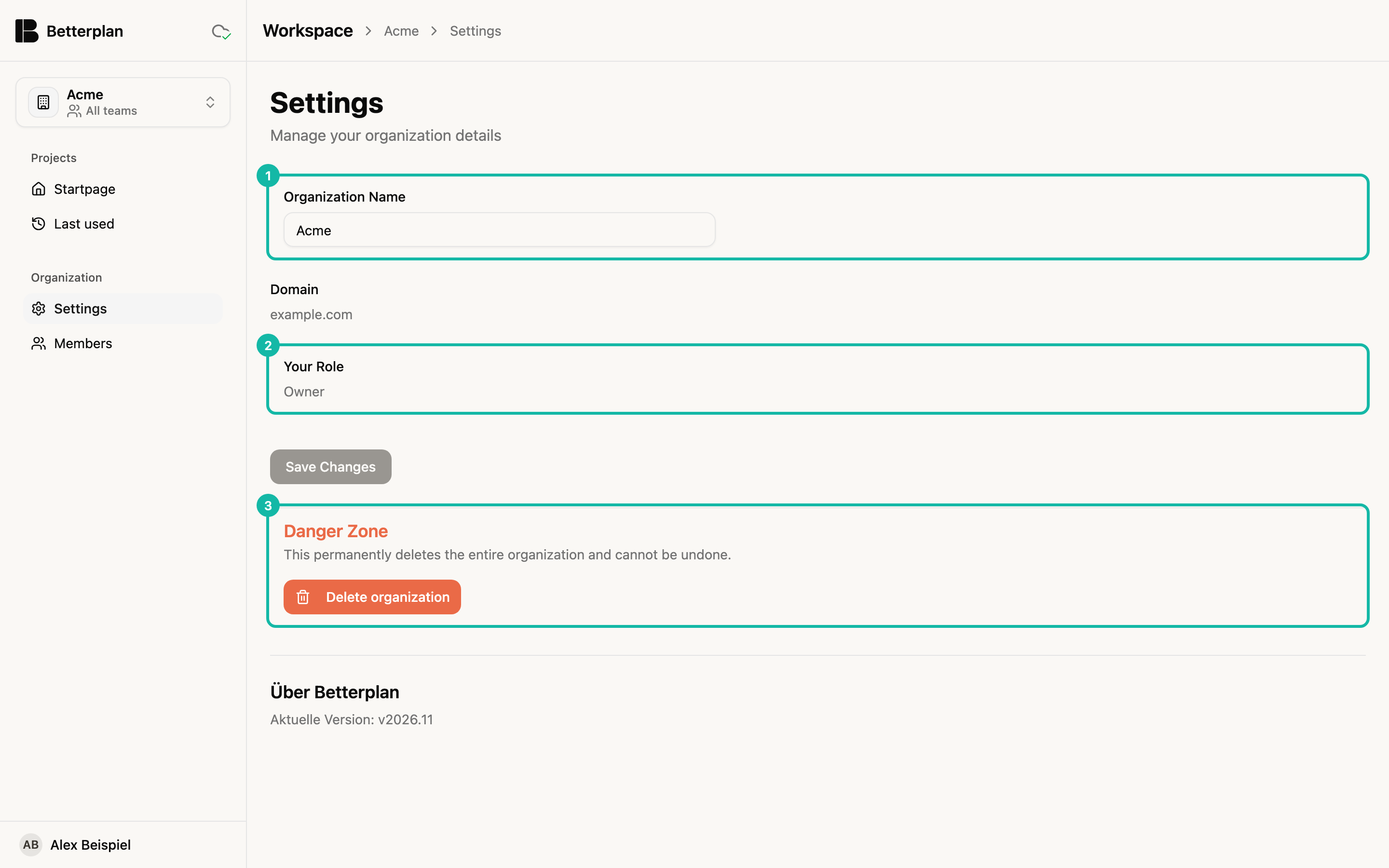1389x868 pixels.
Task: Open Last used in the sidebar
Action: [x=123, y=224]
